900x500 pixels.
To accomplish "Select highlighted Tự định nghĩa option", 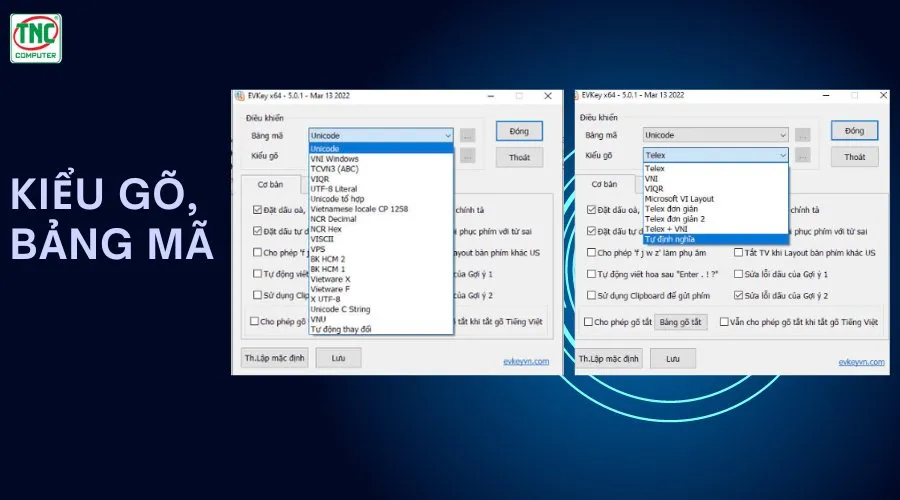I will [x=716, y=239].
